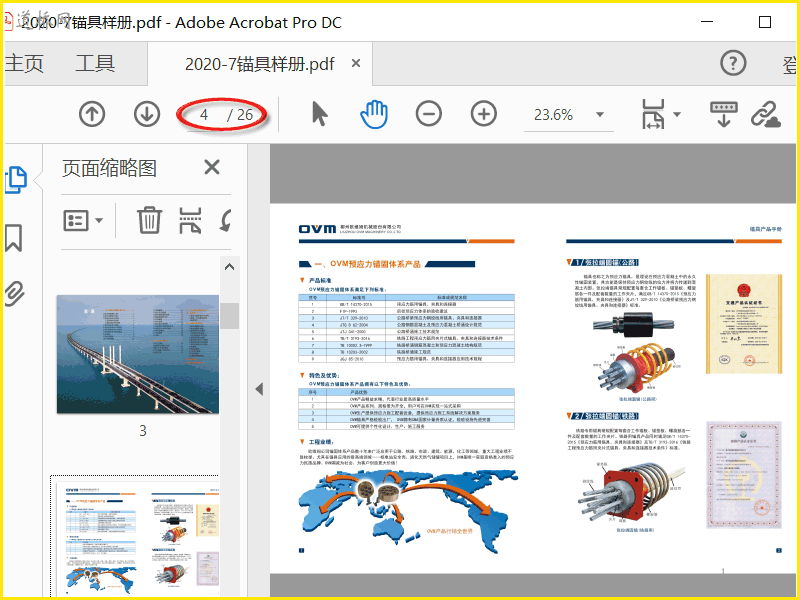800x600 pixels.
Task: Share the file with cloud link icon
Action: 765,114
